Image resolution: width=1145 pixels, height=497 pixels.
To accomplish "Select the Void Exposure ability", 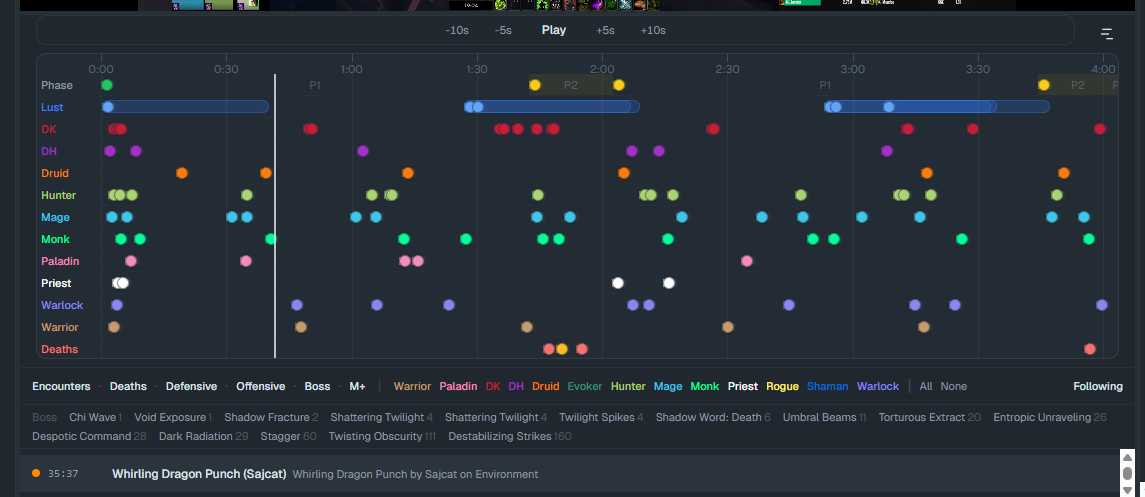I will 173,417.
